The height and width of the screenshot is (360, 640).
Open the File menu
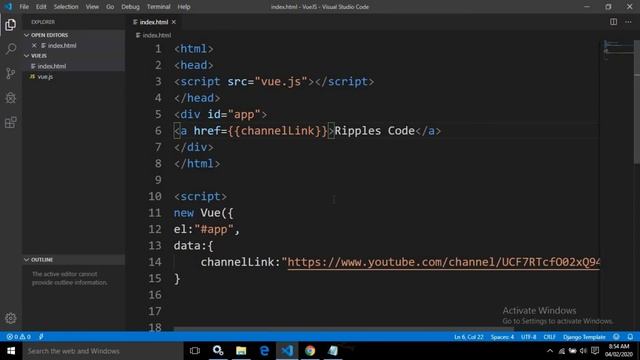(x=24, y=7)
